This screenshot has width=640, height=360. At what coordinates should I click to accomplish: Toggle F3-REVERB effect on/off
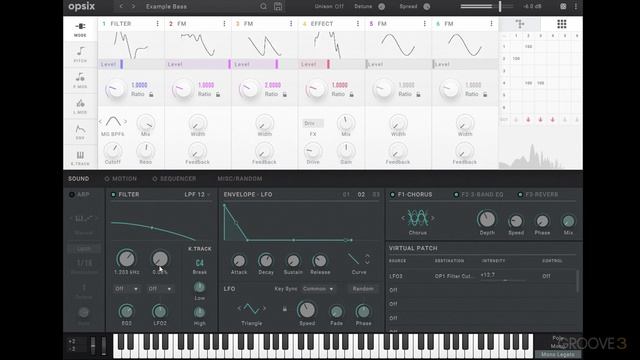pyautogui.click(x=520, y=195)
